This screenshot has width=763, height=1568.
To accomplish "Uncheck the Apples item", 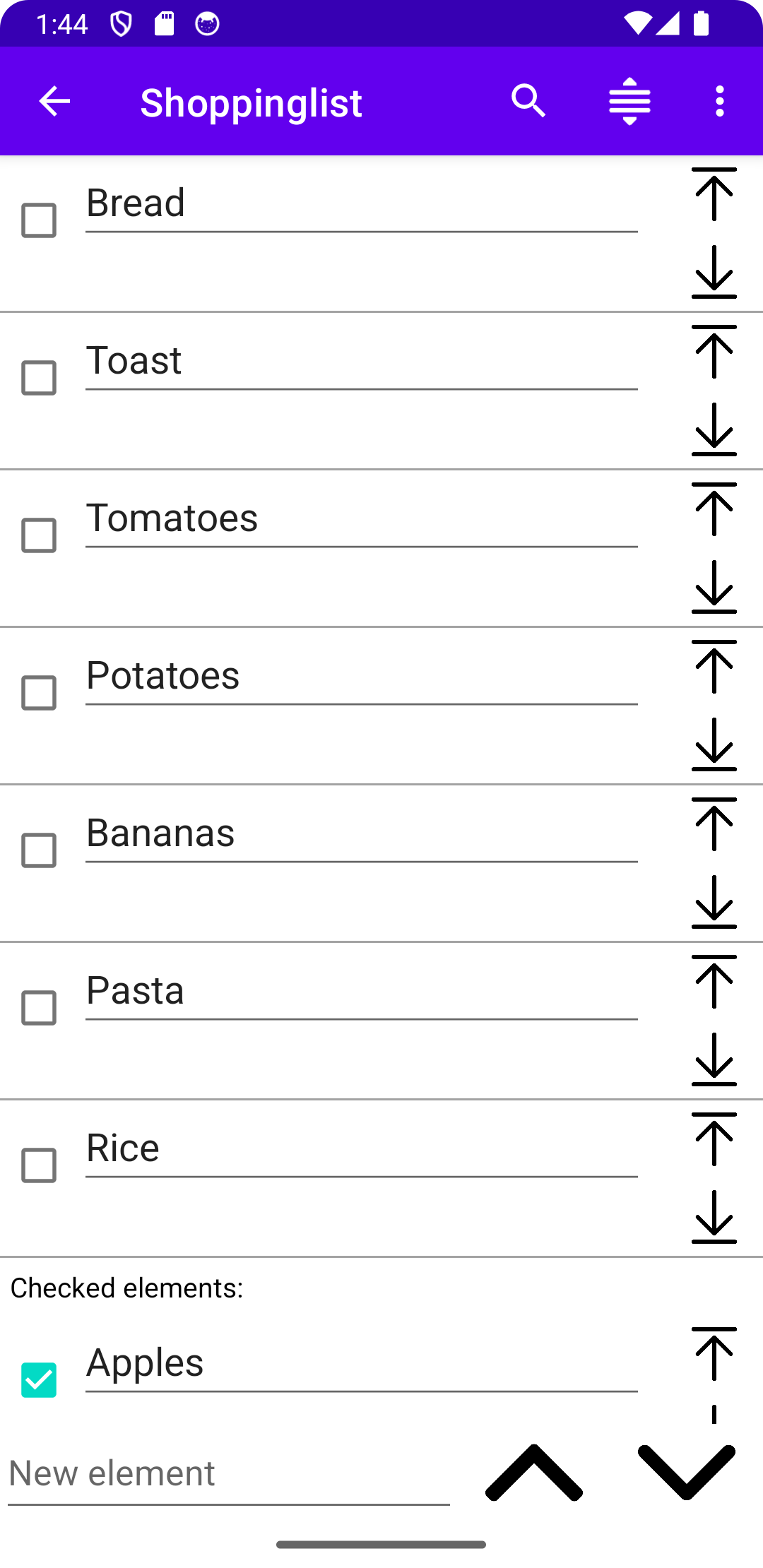I will click(x=39, y=1380).
